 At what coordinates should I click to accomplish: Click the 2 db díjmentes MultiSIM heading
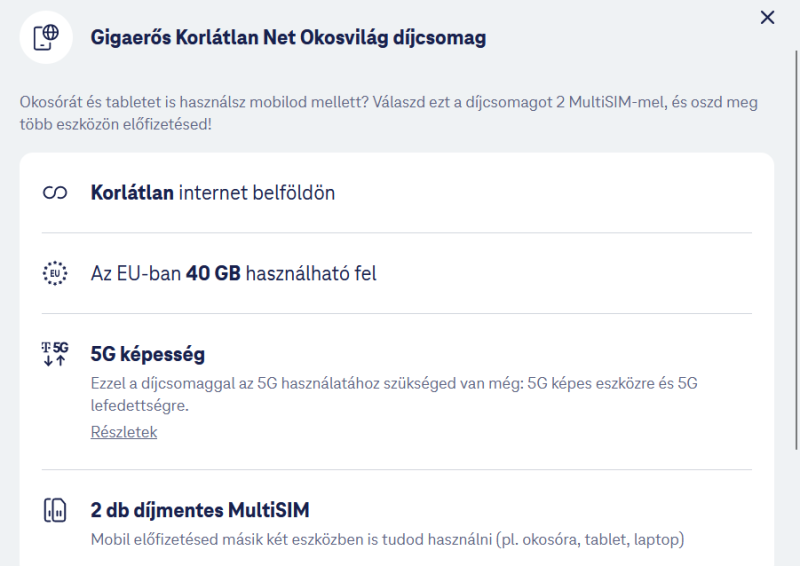(200, 510)
